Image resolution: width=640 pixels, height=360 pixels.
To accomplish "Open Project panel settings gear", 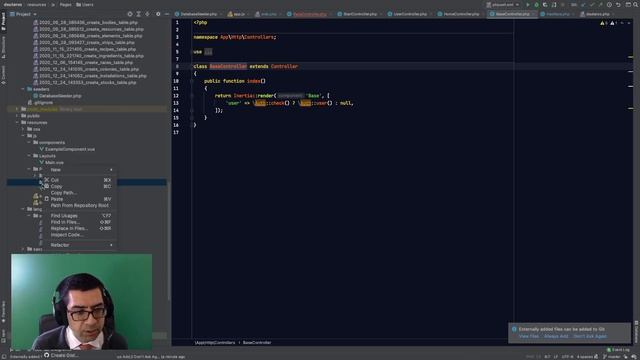I will (x=158, y=14).
